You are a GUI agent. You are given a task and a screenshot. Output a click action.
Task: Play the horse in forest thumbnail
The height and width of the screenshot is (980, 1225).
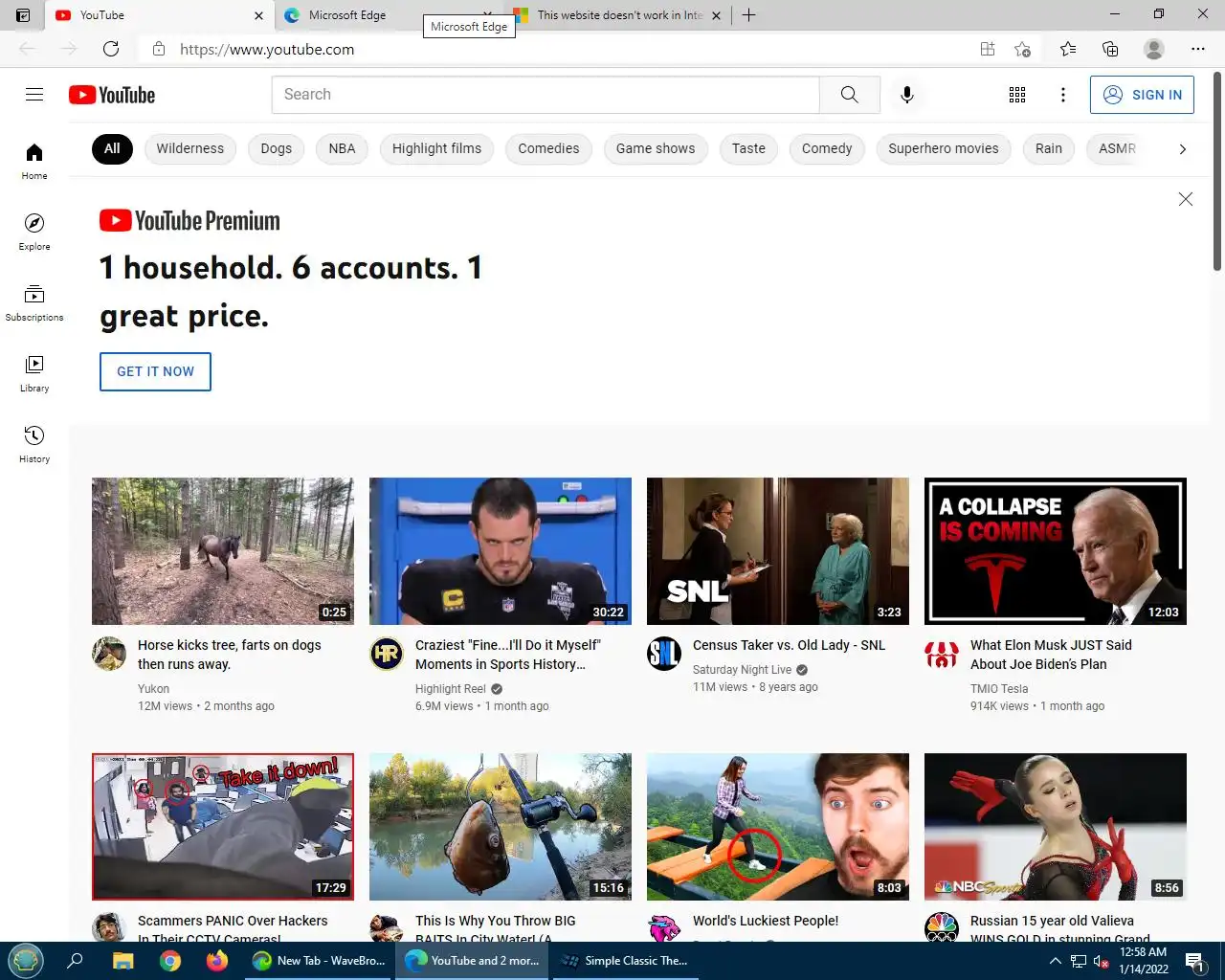click(x=223, y=551)
